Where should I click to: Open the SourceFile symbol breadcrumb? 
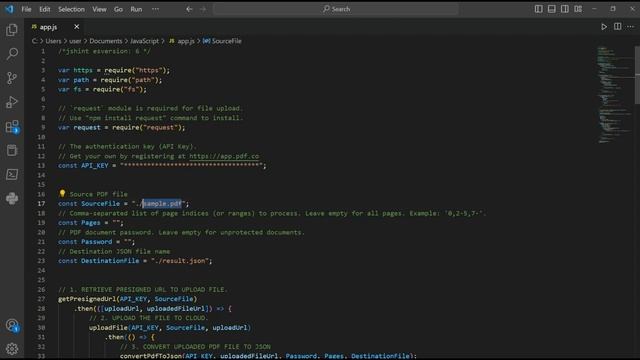(x=222, y=41)
